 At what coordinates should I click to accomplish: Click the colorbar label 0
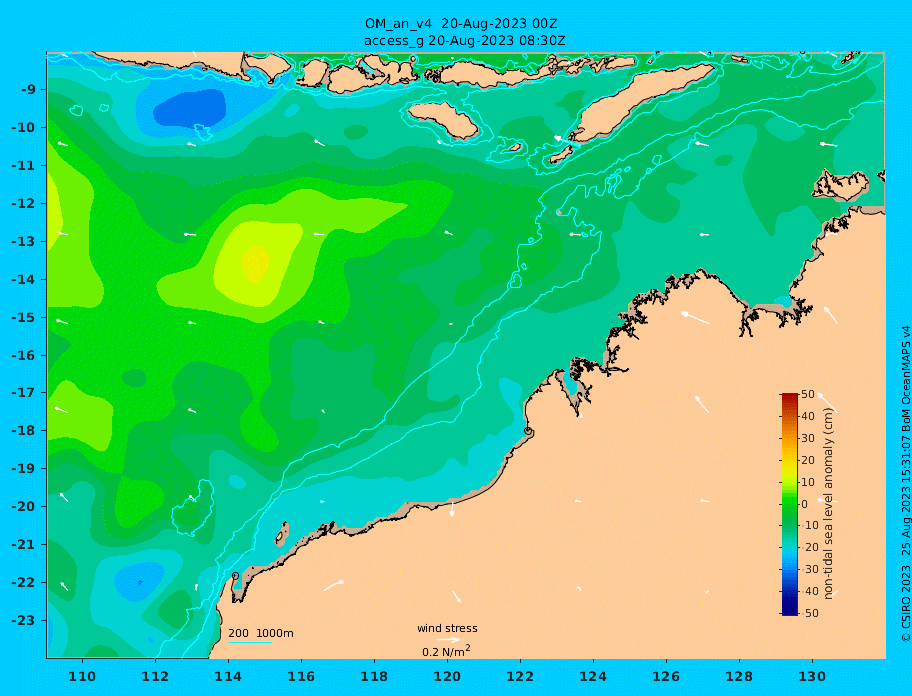[805, 504]
